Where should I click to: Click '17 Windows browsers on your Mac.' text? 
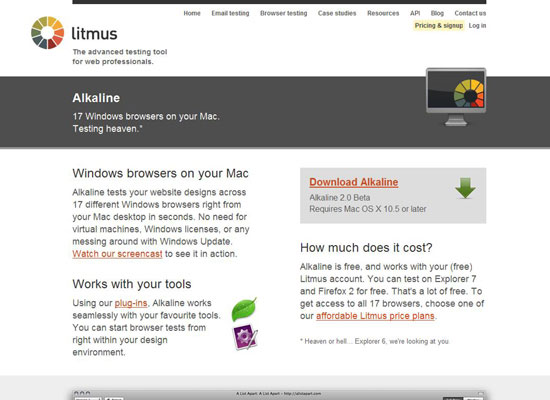[146, 116]
